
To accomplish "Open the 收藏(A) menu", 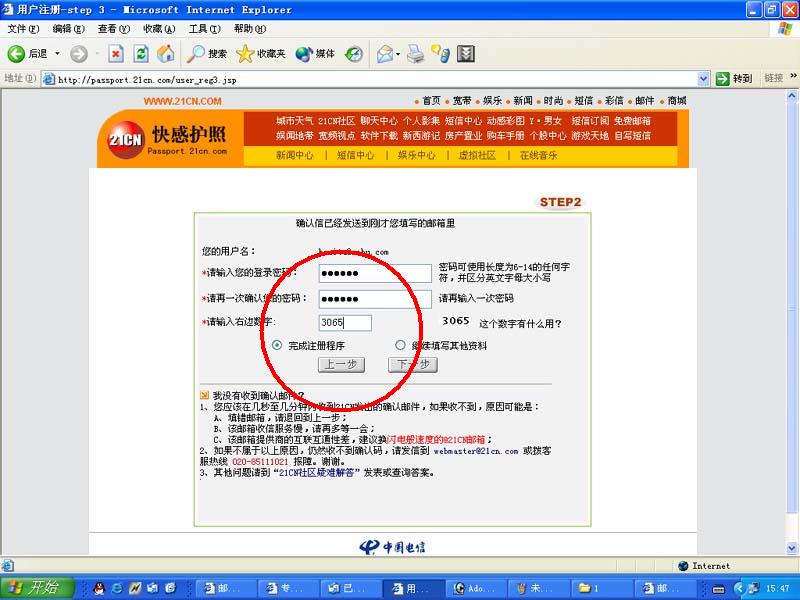I will click(159, 29).
